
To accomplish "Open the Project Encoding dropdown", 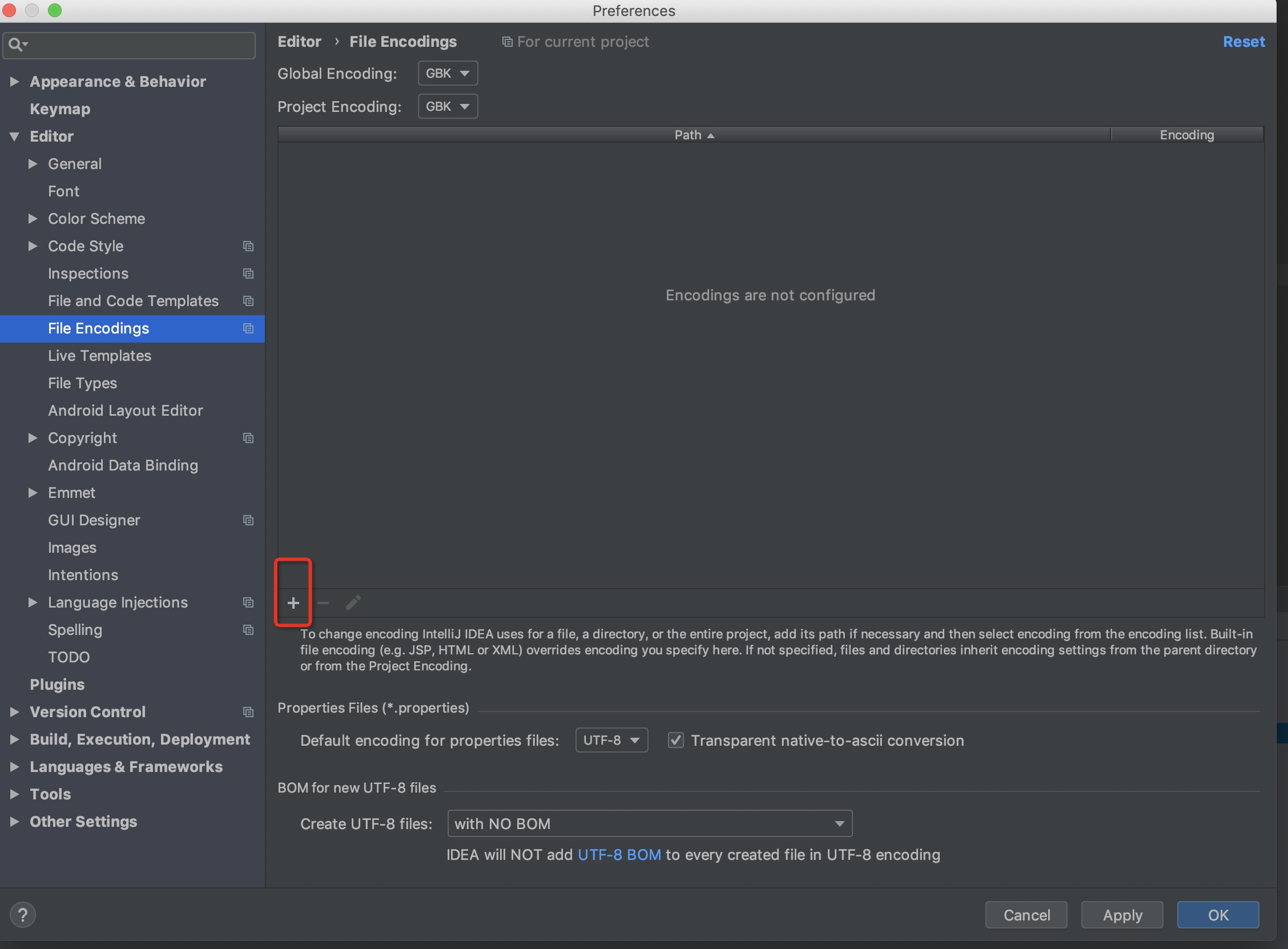I will 448,106.
